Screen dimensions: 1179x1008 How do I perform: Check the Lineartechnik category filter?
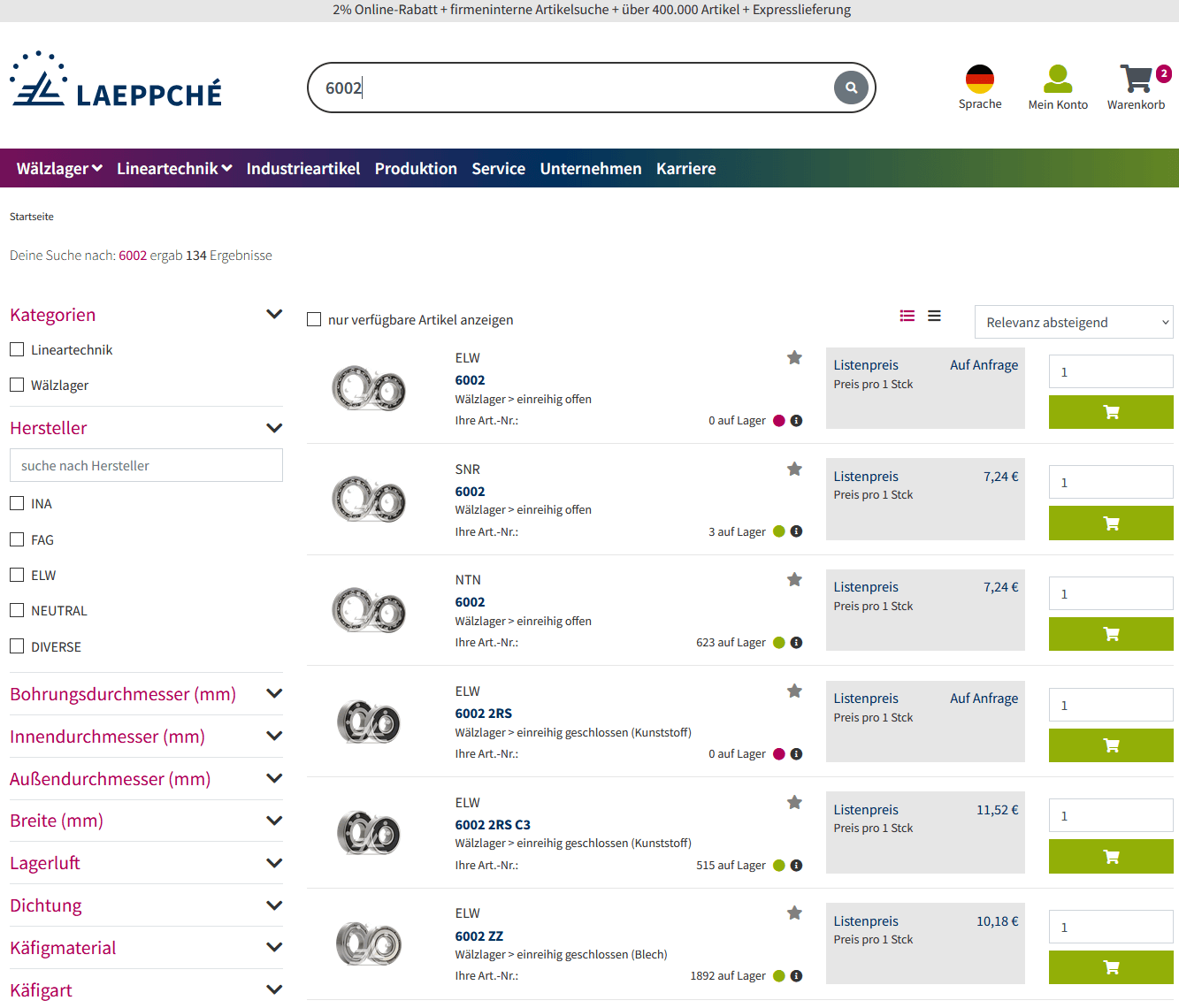click(x=17, y=349)
